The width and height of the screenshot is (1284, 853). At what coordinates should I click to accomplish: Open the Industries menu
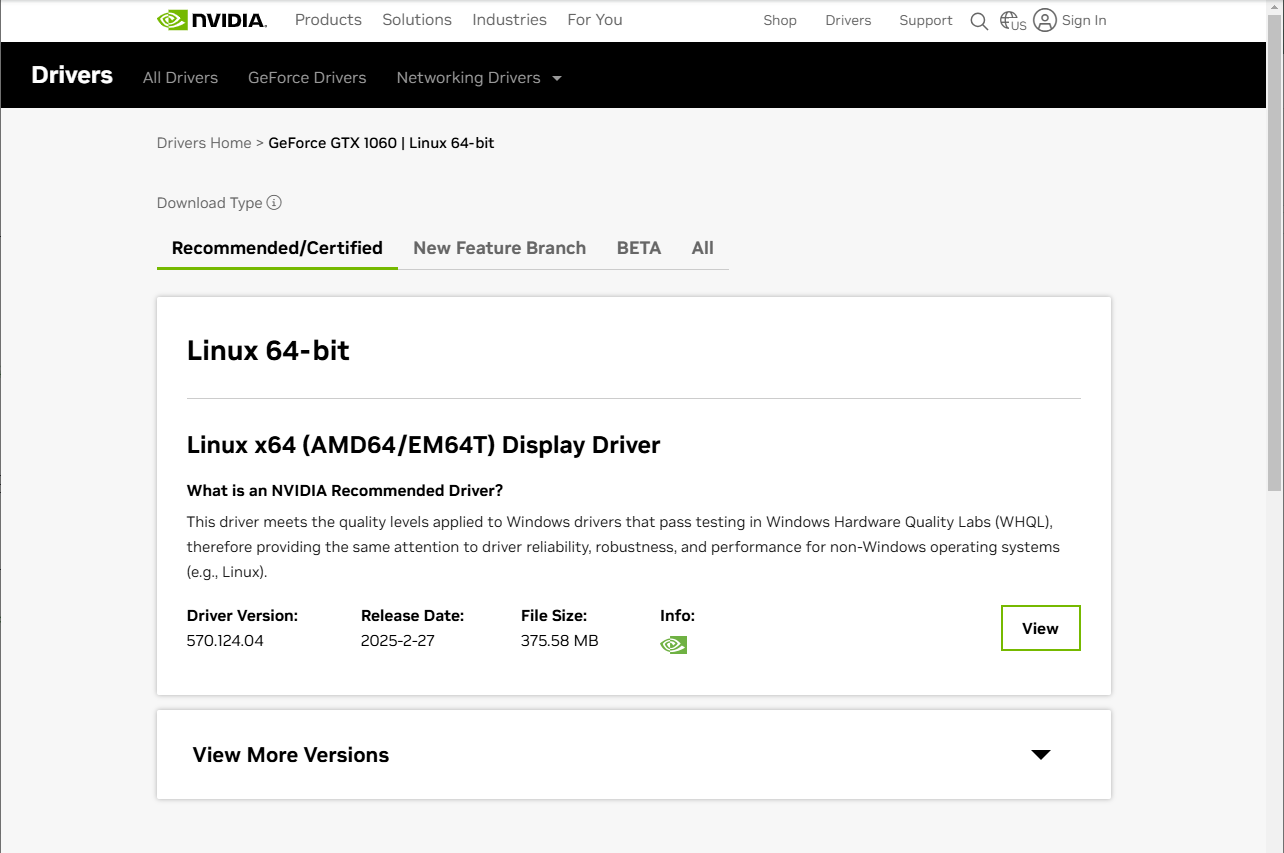click(510, 20)
